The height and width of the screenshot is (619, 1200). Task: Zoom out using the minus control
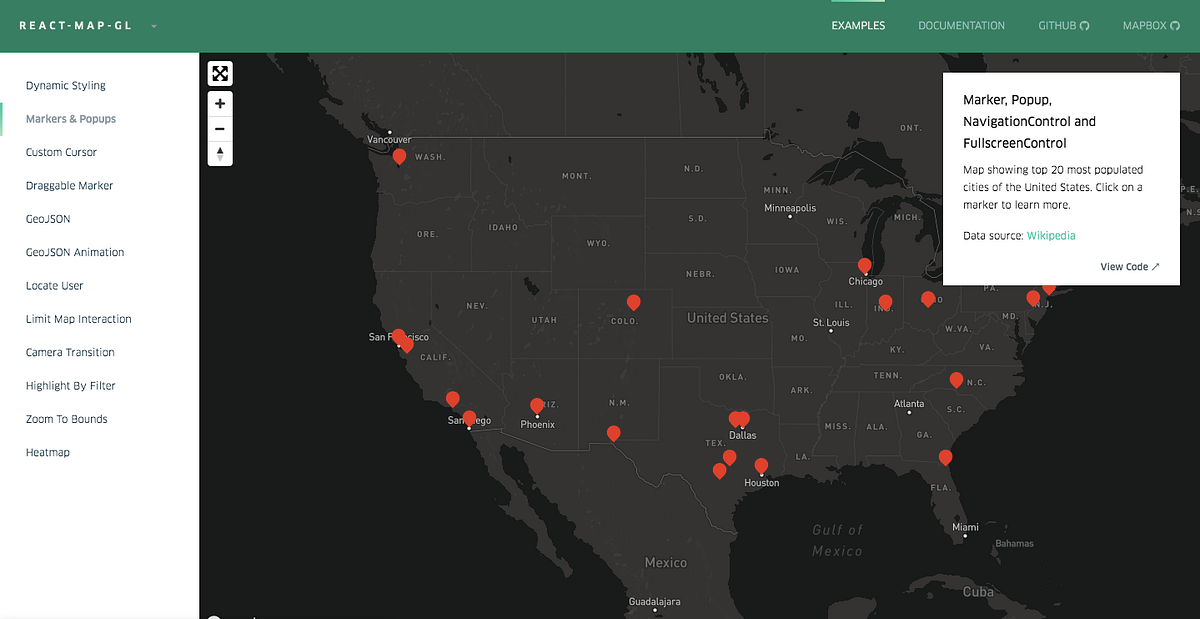pos(220,128)
